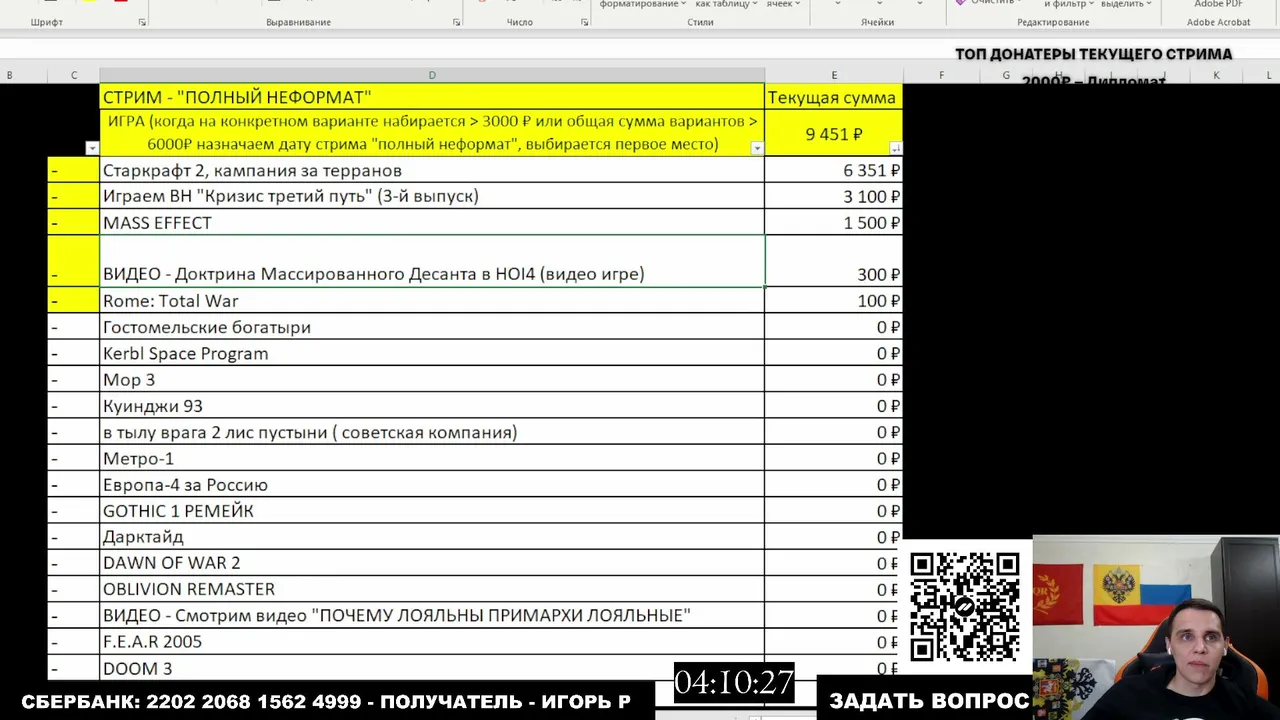Select column B header
The height and width of the screenshot is (720, 1280).
10,75
